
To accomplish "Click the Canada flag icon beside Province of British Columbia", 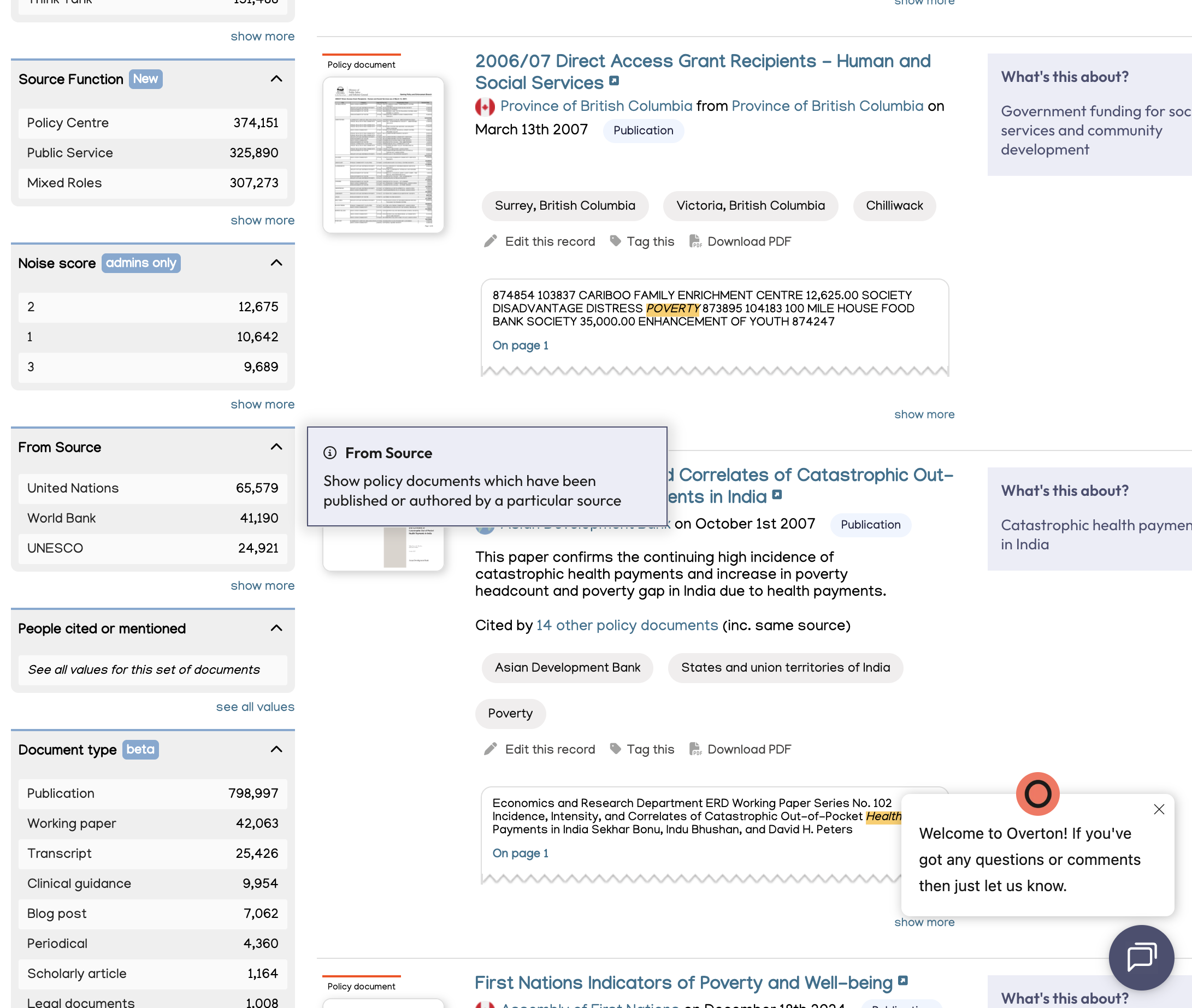I will pyautogui.click(x=485, y=107).
